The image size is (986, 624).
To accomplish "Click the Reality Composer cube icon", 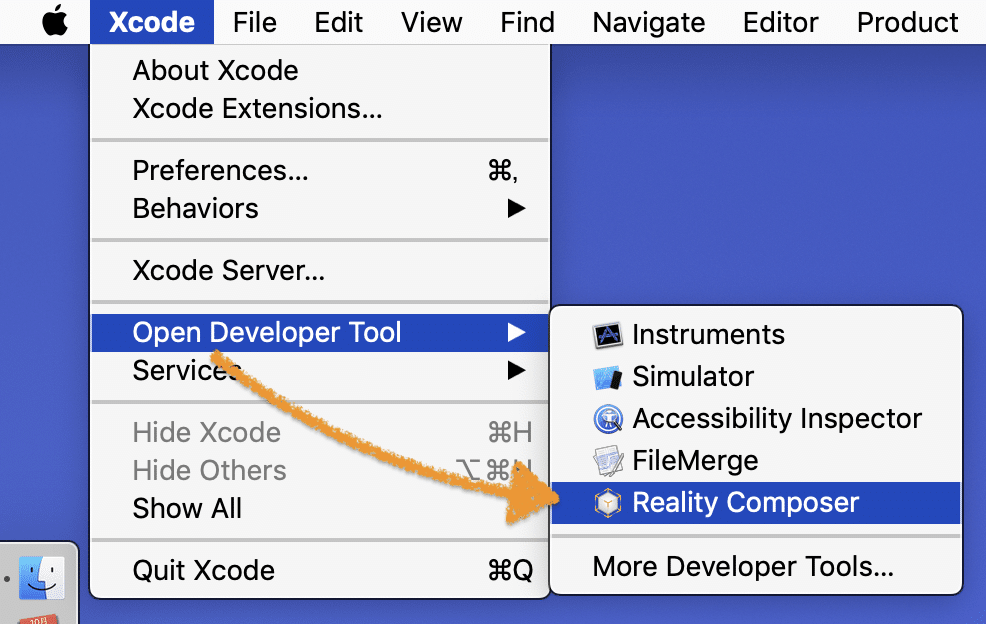I will [608, 503].
